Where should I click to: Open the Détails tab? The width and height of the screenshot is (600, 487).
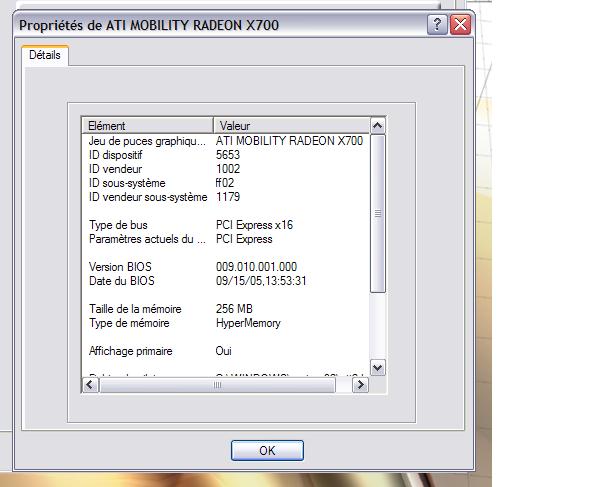[x=45, y=55]
